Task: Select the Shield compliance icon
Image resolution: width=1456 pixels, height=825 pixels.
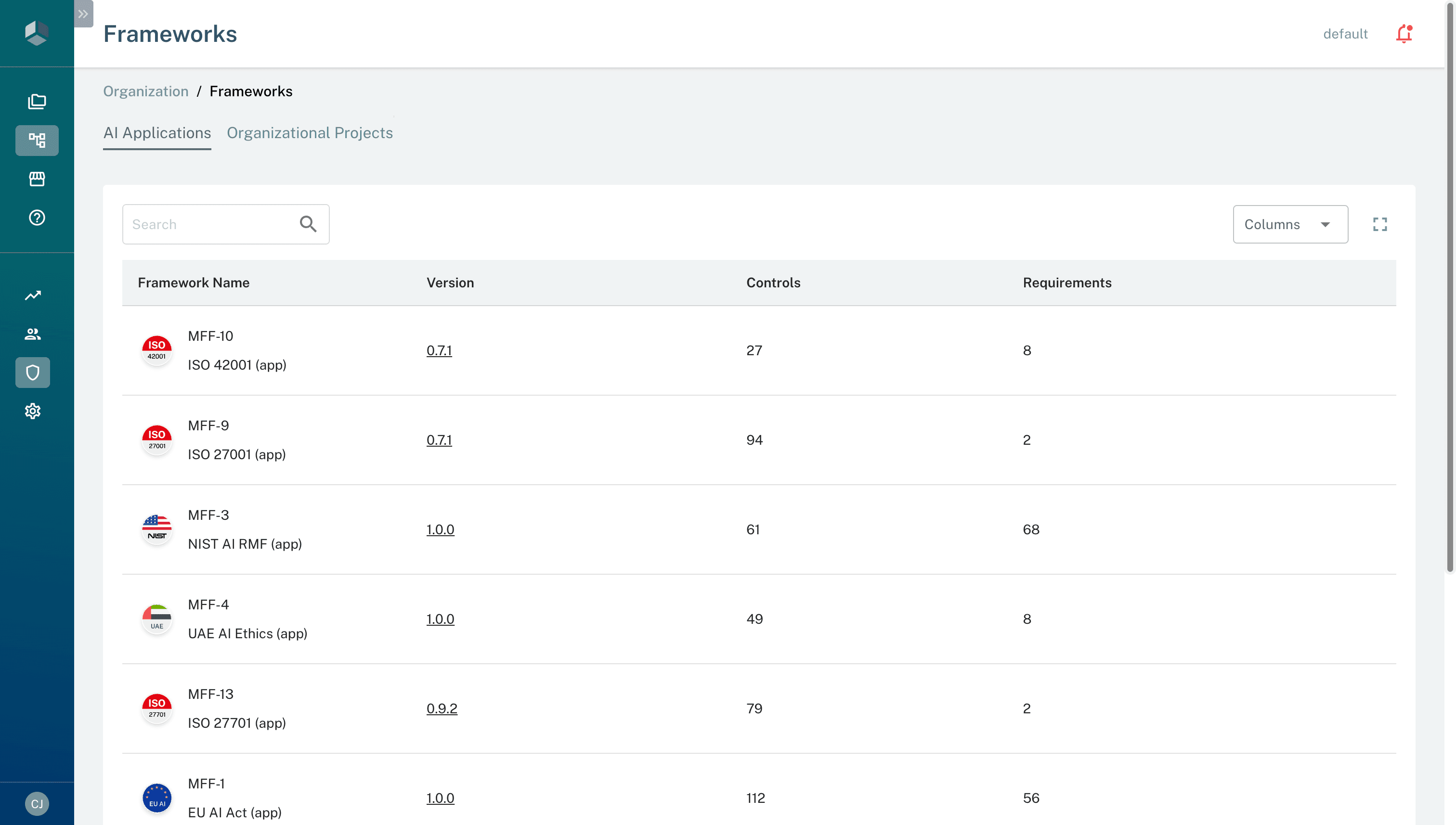Action: click(x=33, y=372)
